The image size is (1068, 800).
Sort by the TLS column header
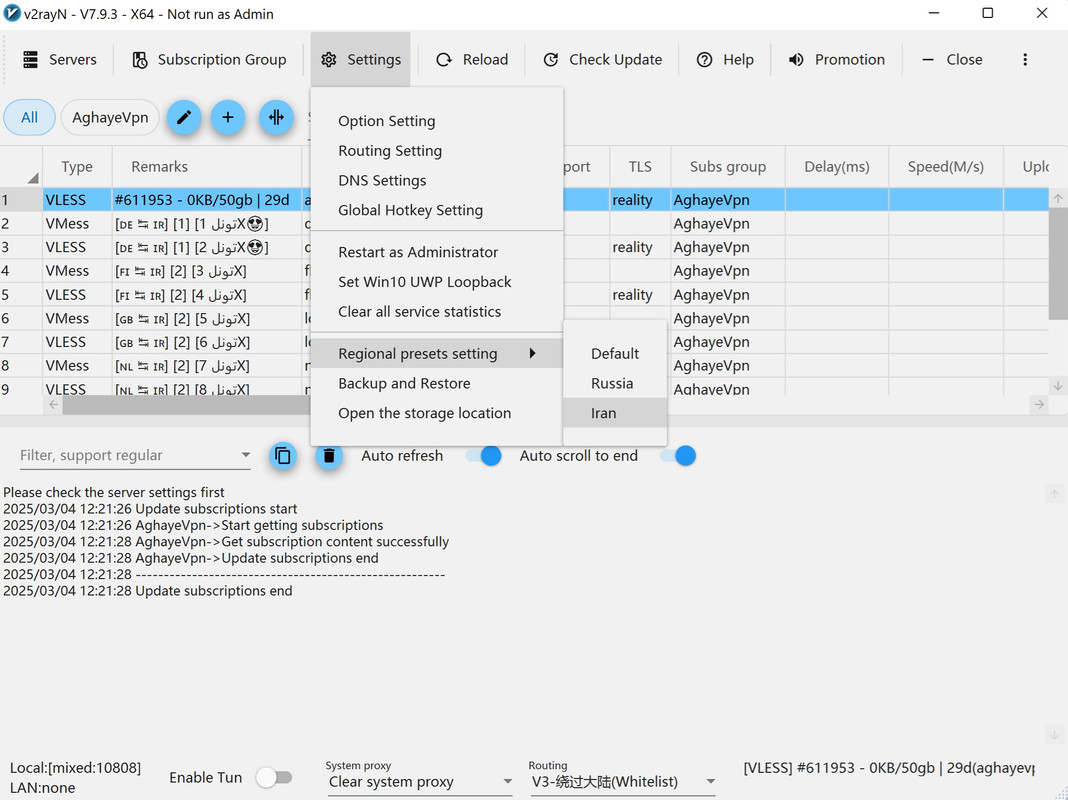[x=640, y=167]
